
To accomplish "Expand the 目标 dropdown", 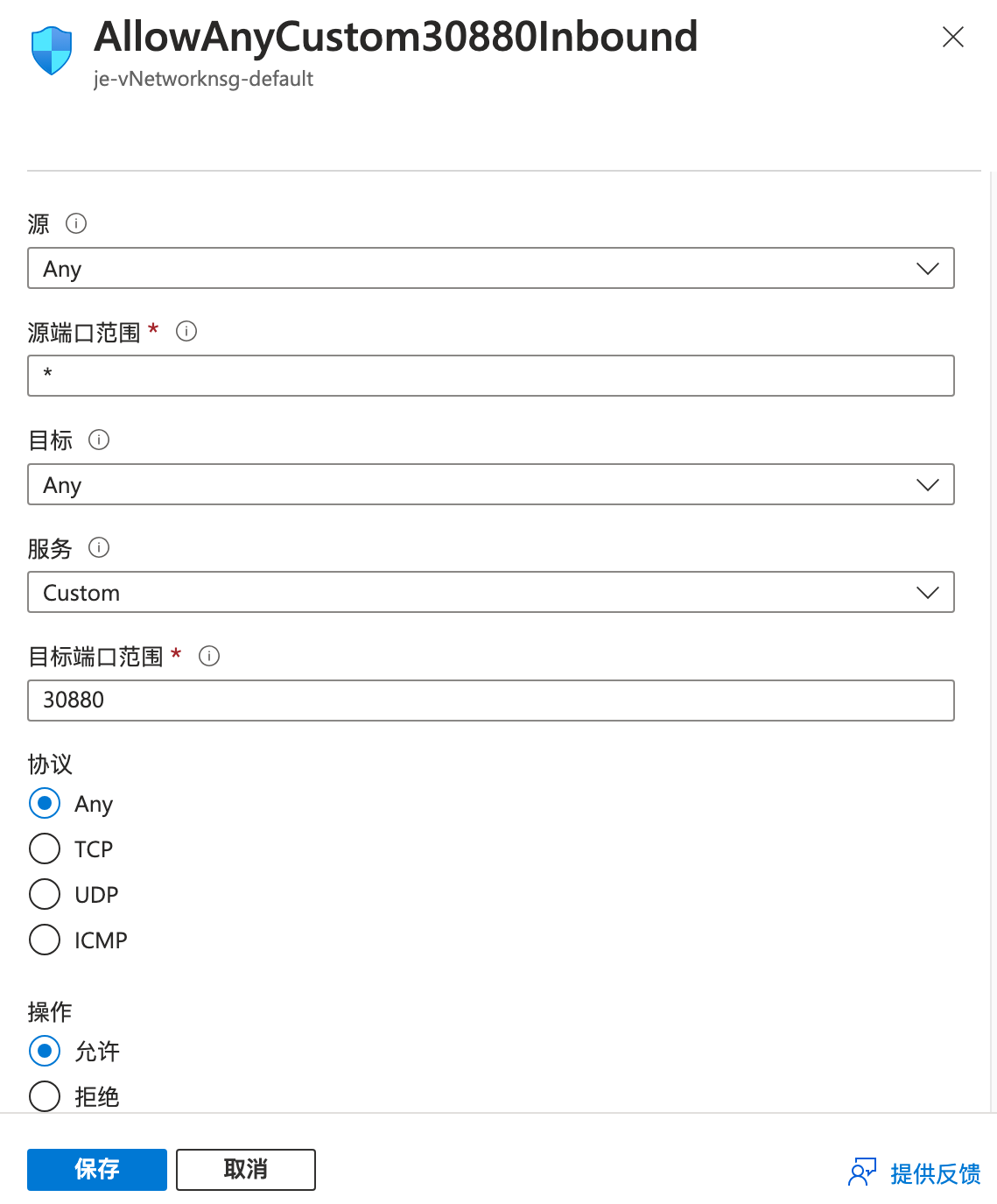I will point(491,484).
